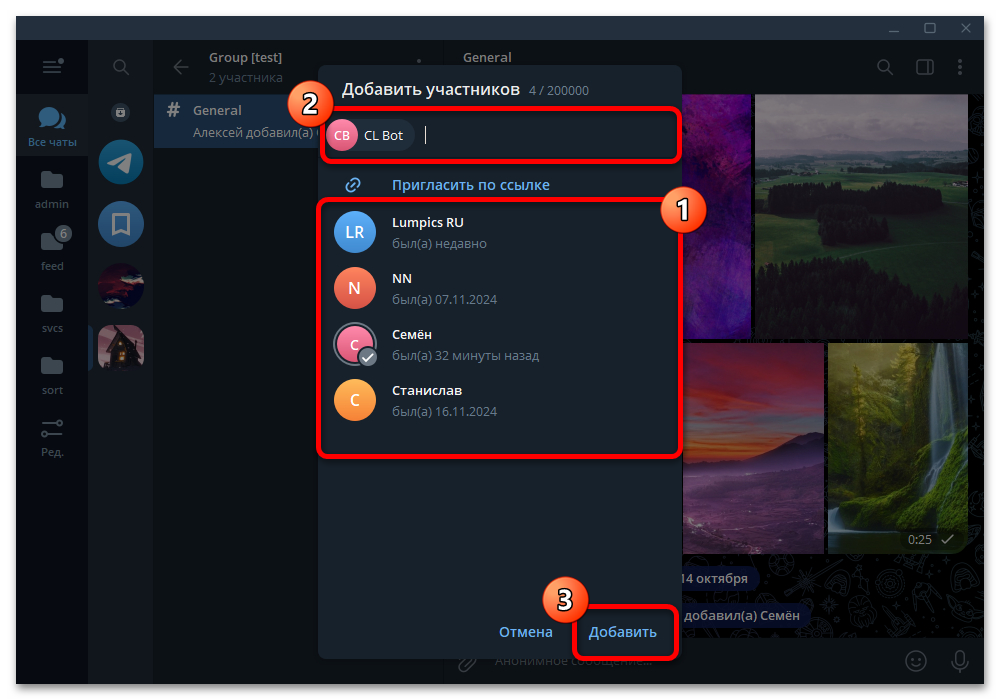Click the Отмена cancel button

[526, 632]
